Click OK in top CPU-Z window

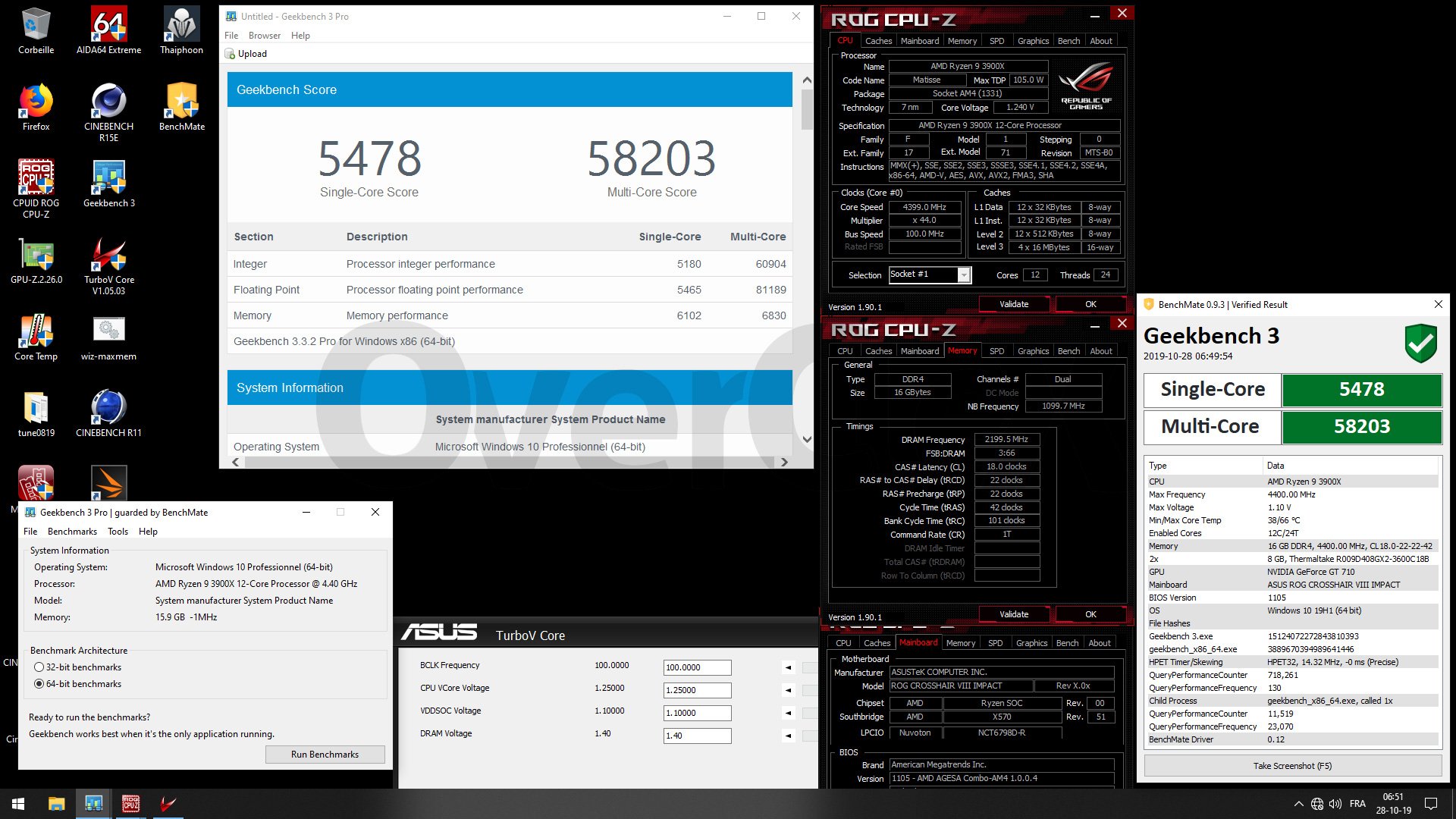tap(1090, 304)
